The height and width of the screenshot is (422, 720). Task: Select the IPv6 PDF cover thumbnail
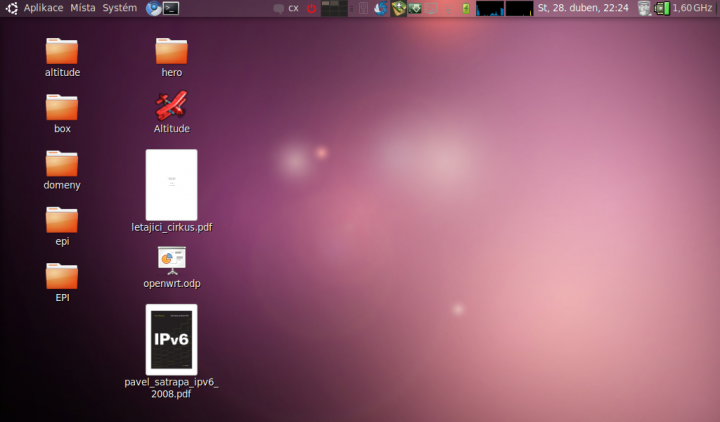tap(171, 340)
